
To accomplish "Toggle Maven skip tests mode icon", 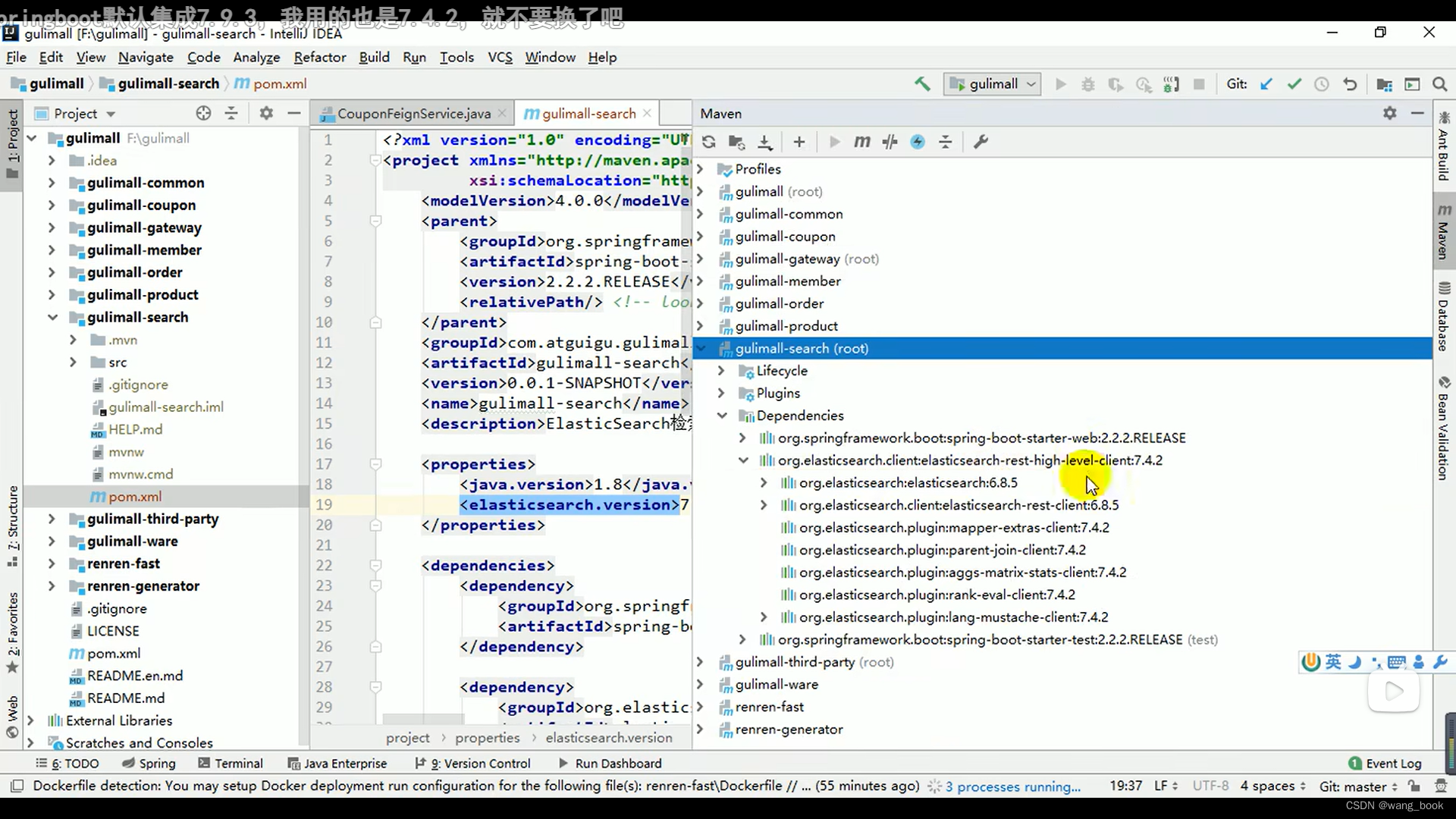I will click(x=890, y=142).
